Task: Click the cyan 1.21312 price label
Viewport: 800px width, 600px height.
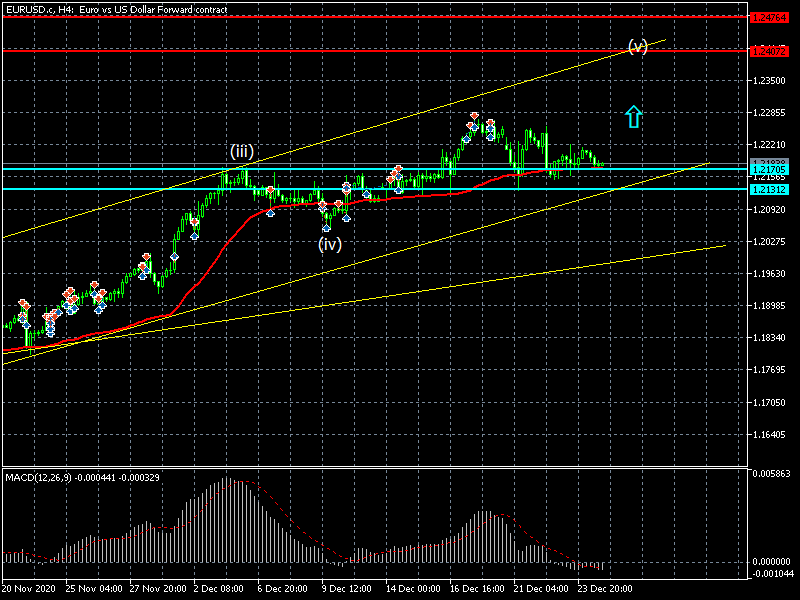Action: tap(769, 189)
